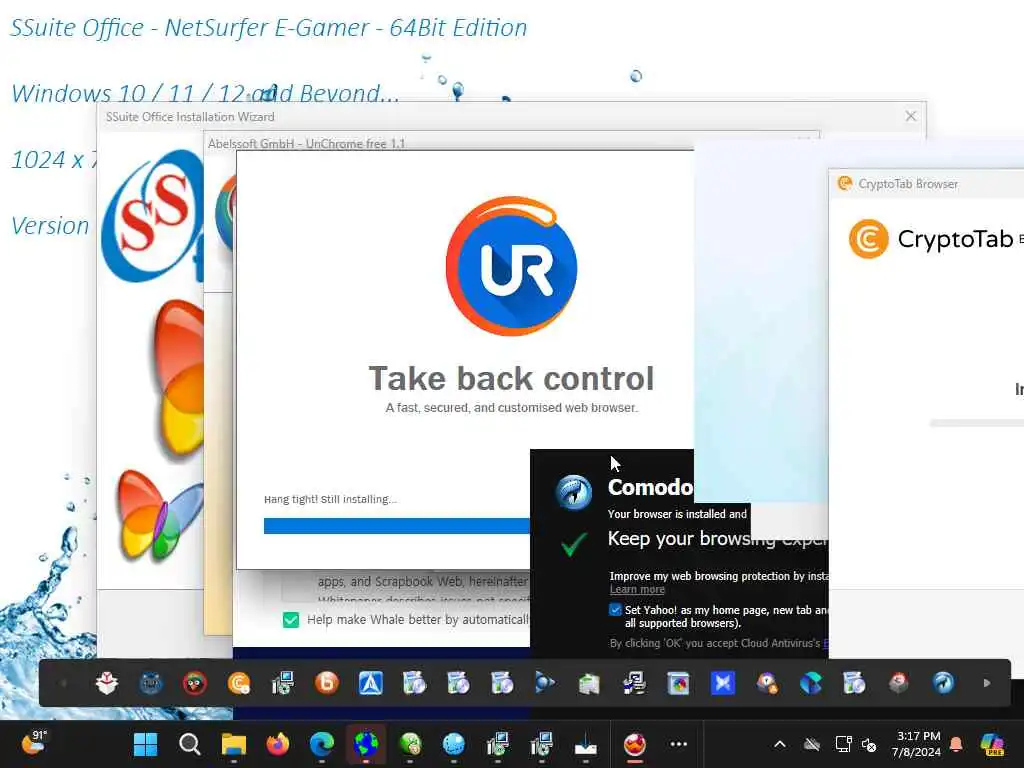Click the light-blue globe icon on the taskbar
Screen dimensions: 1024x768
pos(454,744)
